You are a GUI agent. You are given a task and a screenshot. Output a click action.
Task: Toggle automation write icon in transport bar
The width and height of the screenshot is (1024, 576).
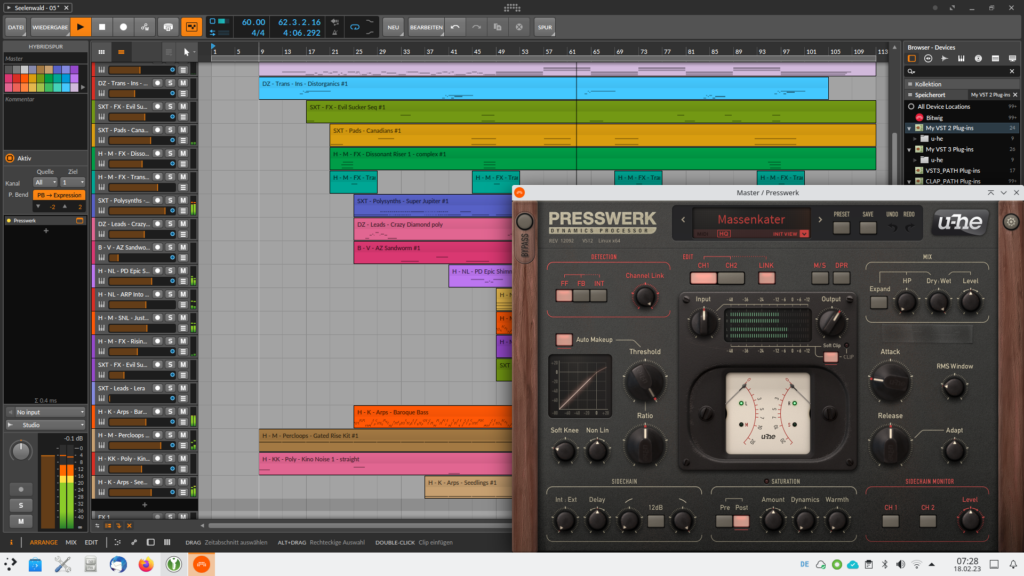[145, 27]
